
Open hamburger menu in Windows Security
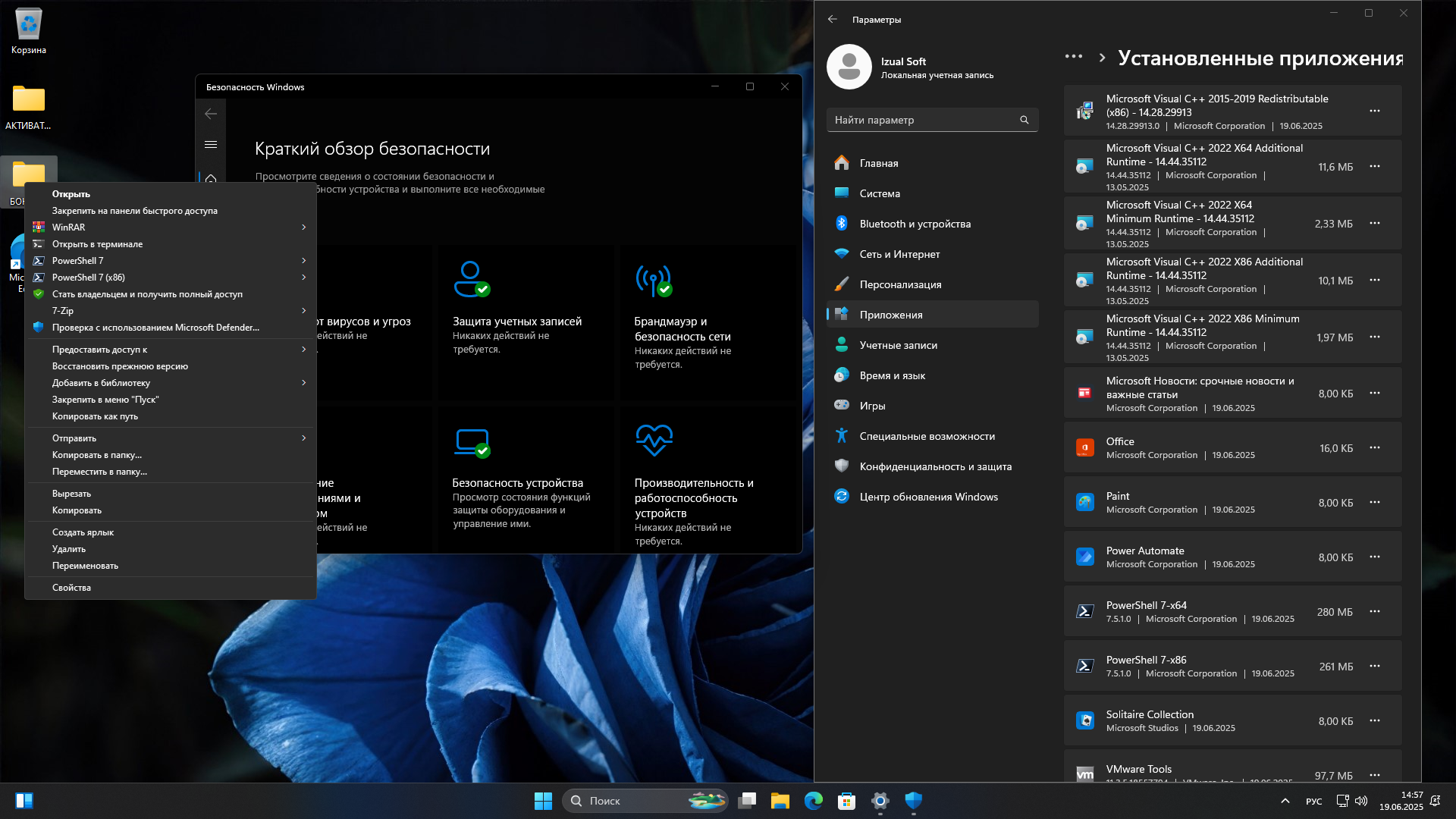(x=211, y=144)
